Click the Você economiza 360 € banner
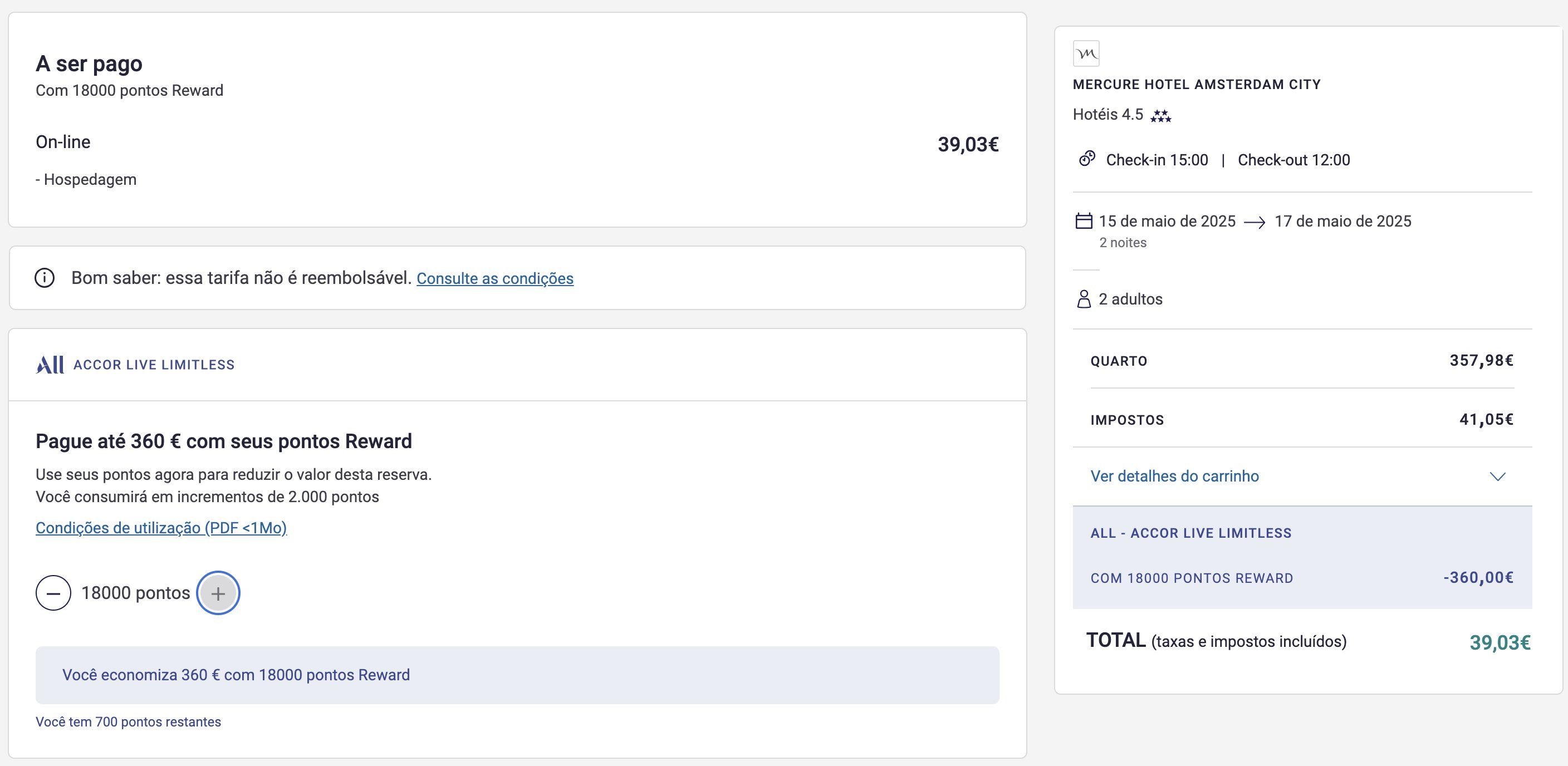Screen dimensions: 1568x766 517,675
